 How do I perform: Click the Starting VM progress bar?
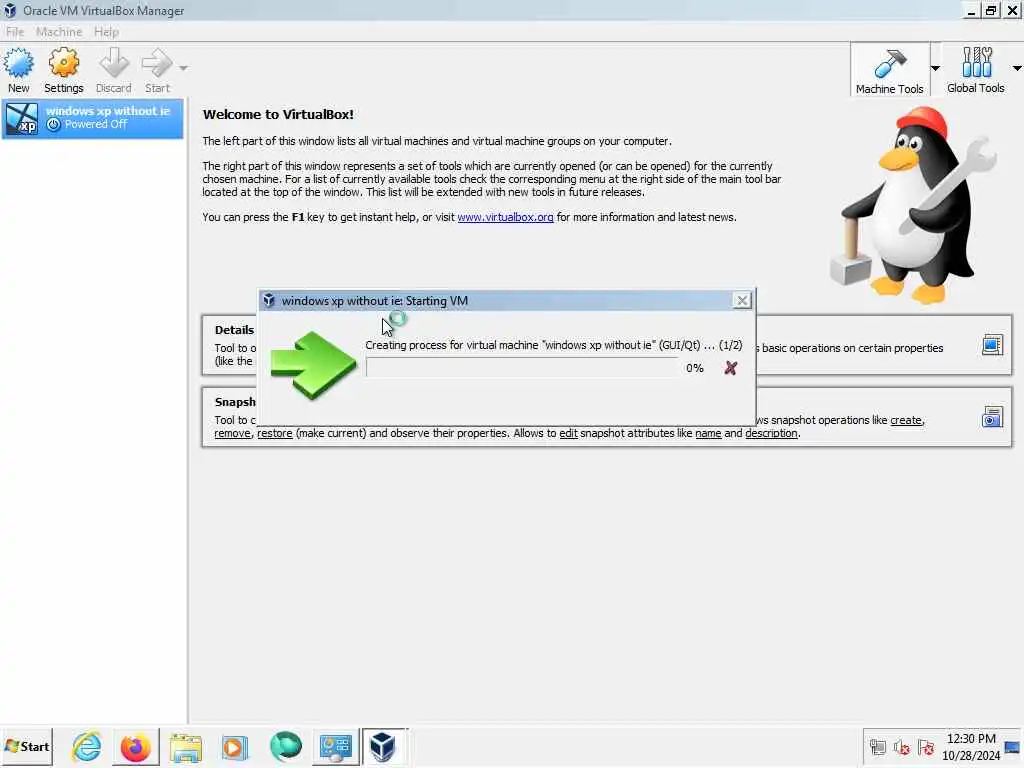point(522,368)
